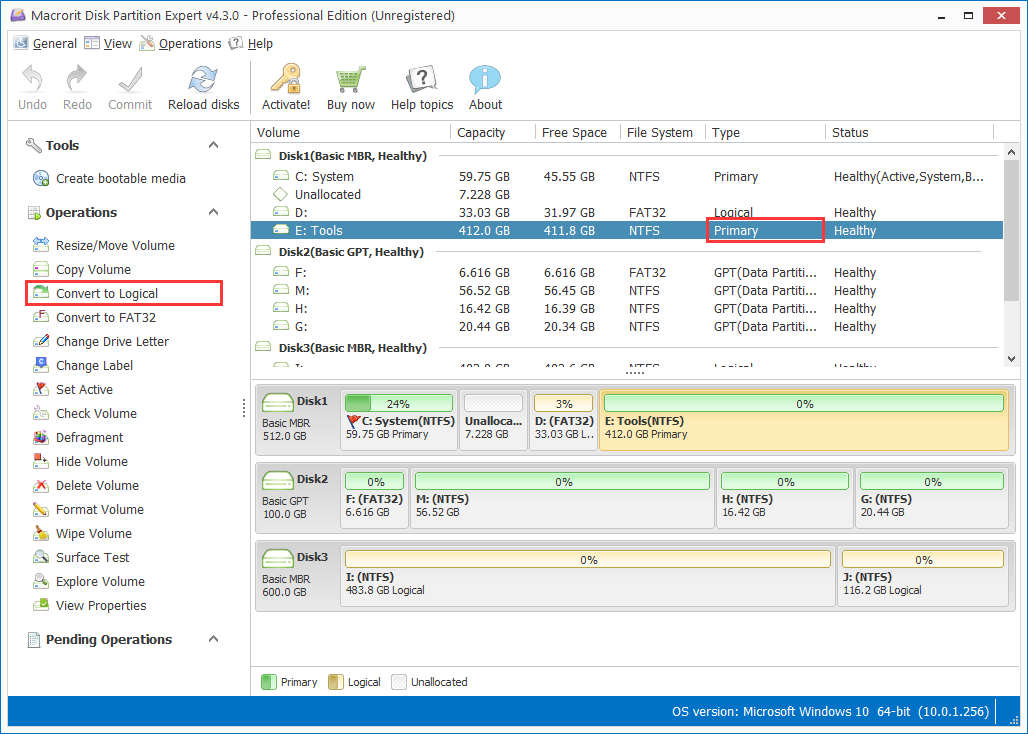The image size is (1028, 734).
Task: Click Format Volume operation
Action: pos(89,509)
